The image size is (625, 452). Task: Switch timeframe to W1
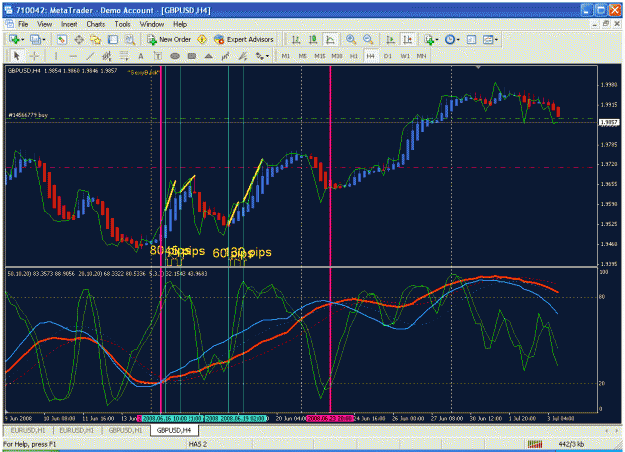(x=405, y=56)
